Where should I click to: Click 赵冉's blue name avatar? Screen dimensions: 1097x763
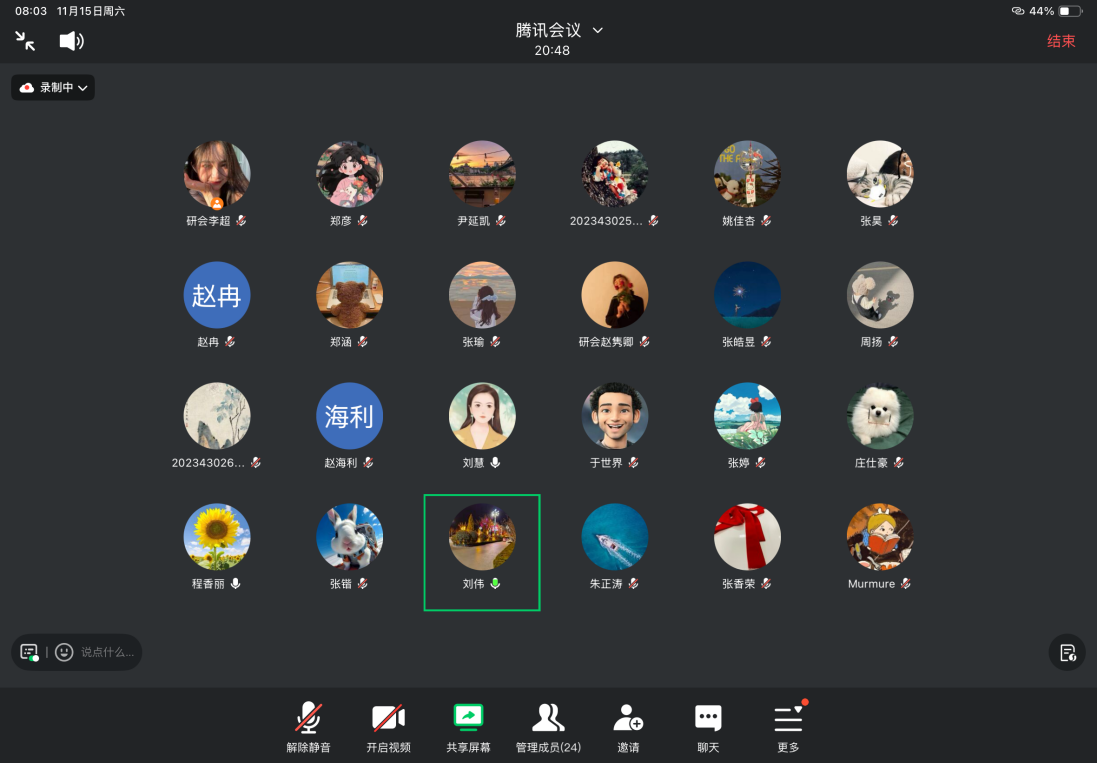(x=217, y=295)
